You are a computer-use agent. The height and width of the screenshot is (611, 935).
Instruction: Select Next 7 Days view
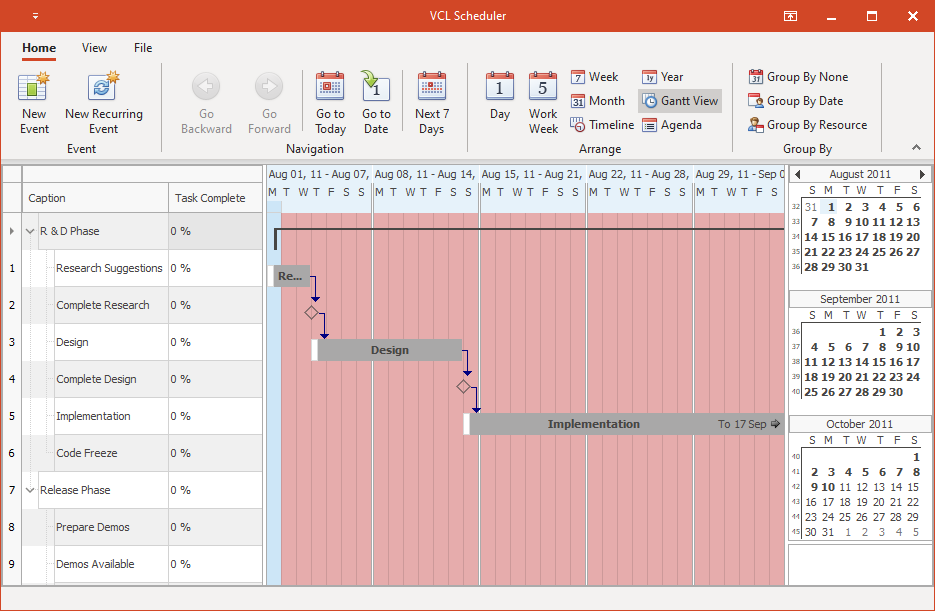(431, 100)
